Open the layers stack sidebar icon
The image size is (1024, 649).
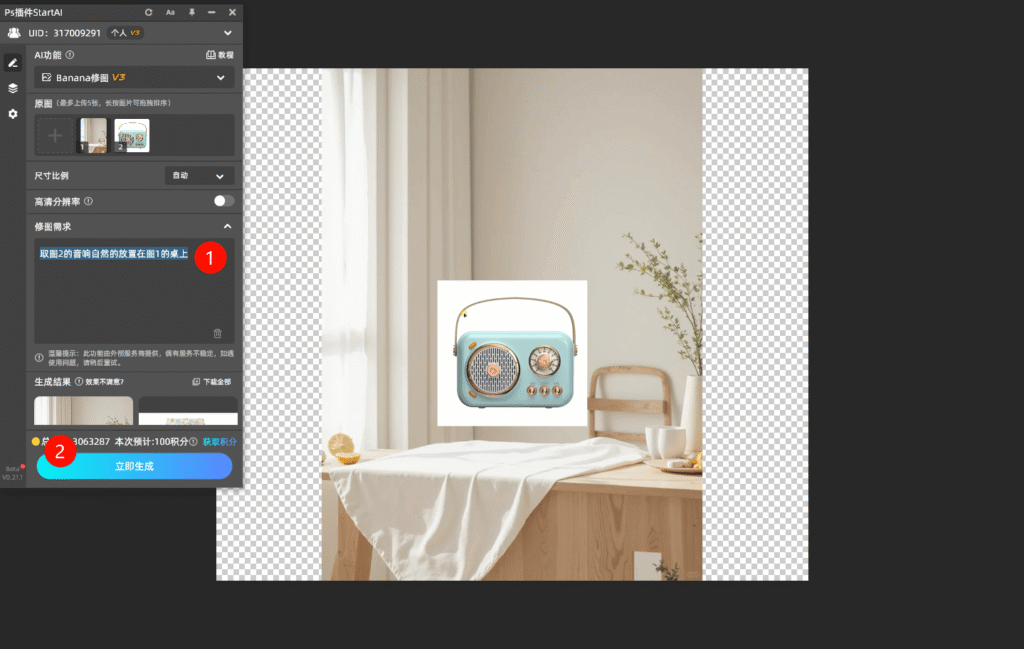(x=13, y=88)
